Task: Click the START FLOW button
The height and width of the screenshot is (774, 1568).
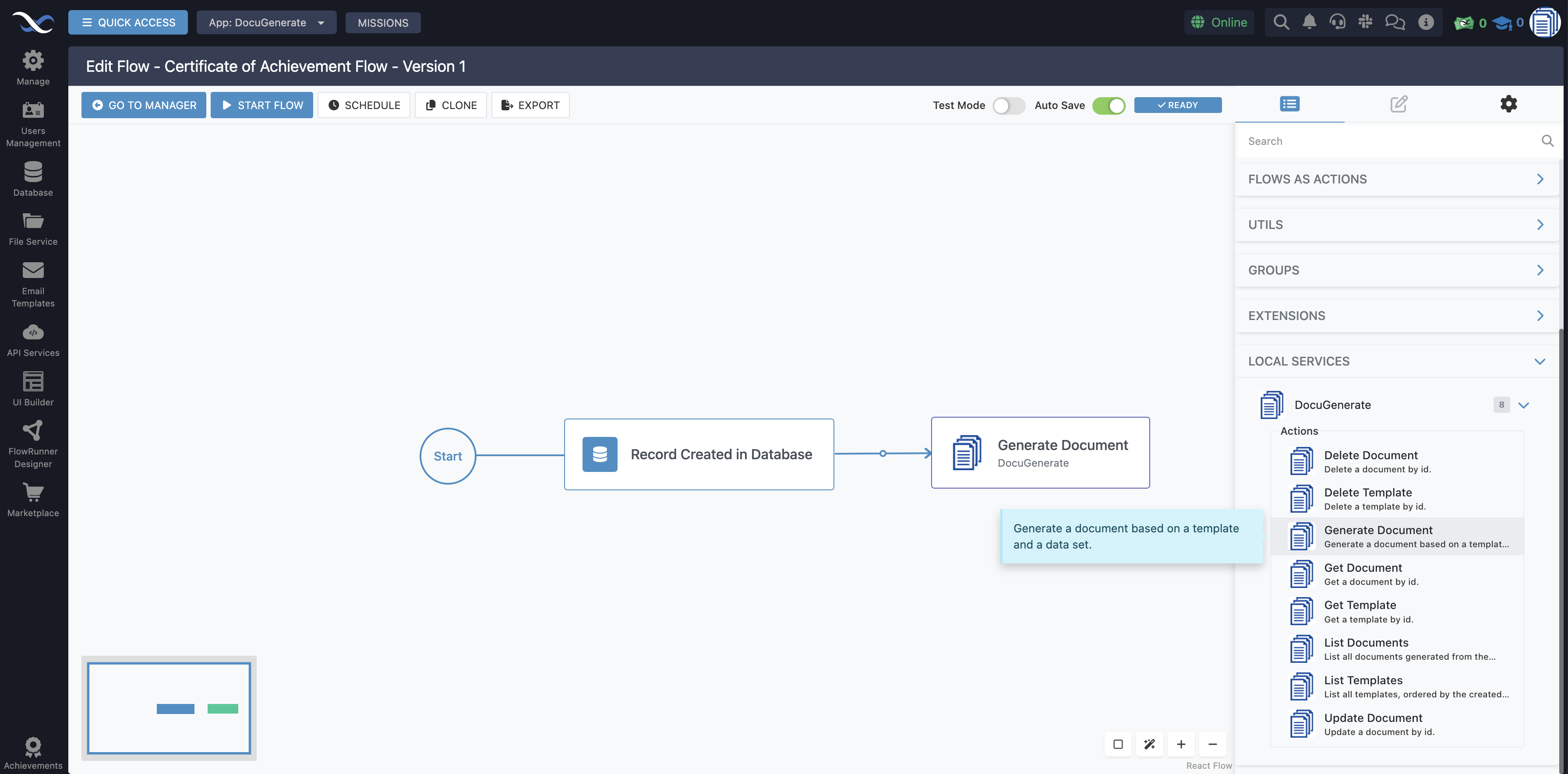Action: pyautogui.click(x=262, y=105)
